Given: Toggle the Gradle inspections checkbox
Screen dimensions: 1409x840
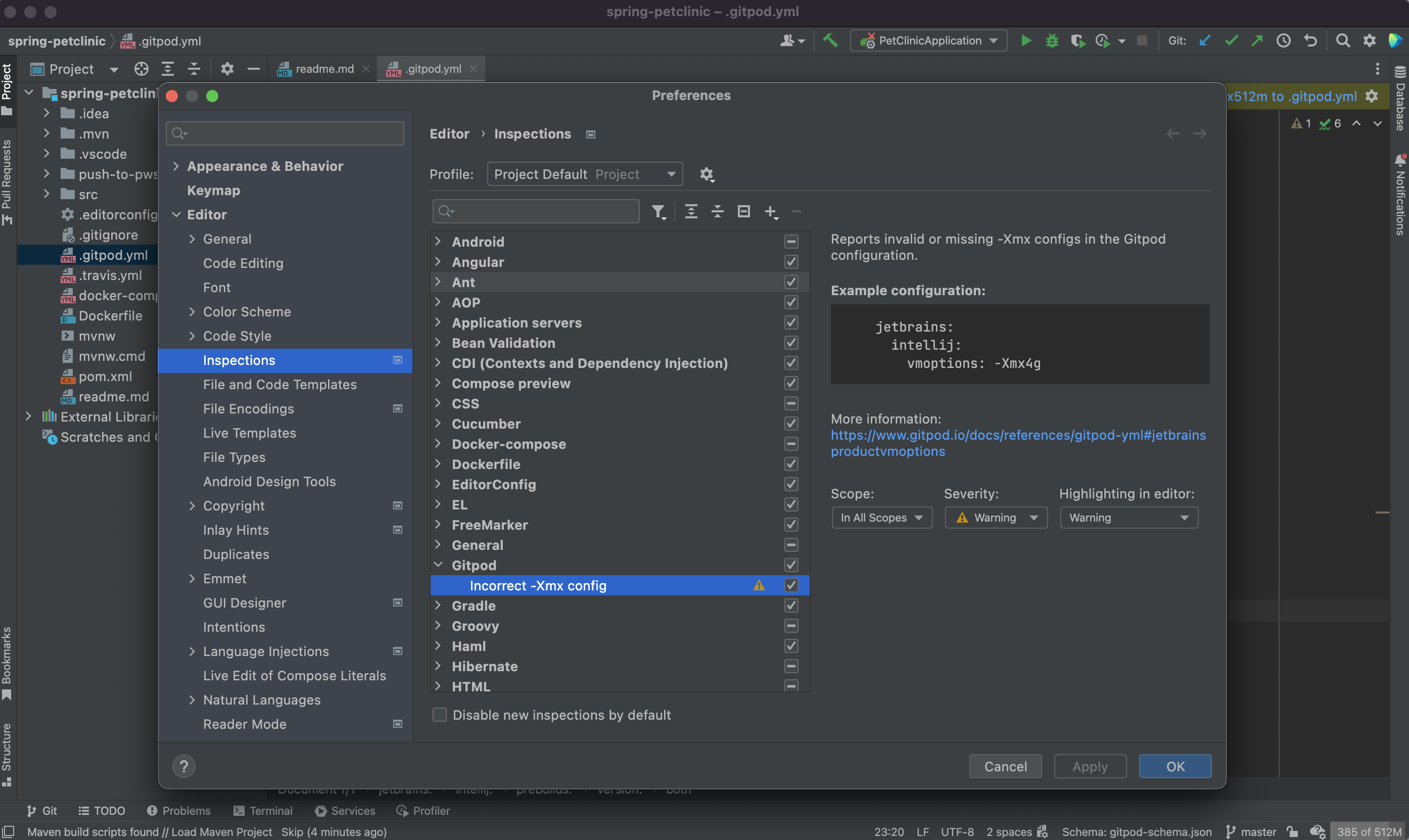Looking at the screenshot, I should click(791, 605).
